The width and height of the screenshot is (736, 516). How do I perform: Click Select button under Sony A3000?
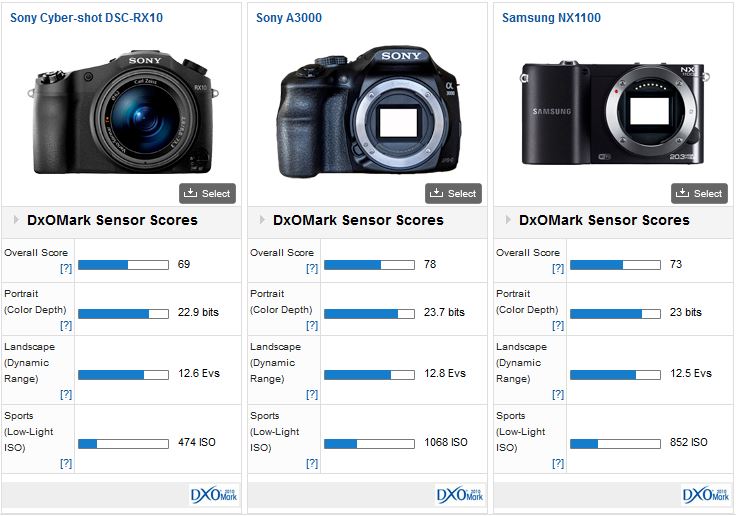pos(453,193)
